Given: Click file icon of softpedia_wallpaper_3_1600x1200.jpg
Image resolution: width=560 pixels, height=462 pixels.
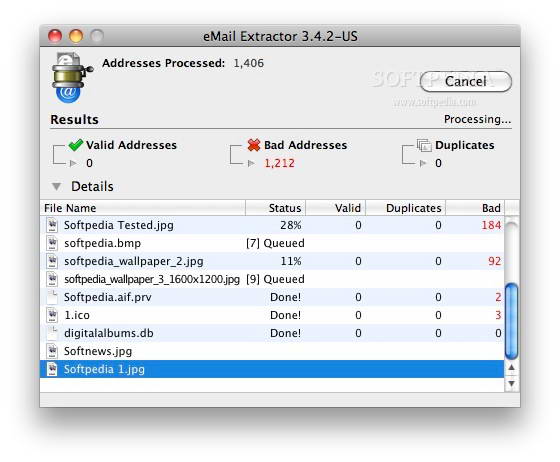Looking at the screenshot, I should pos(52,279).
